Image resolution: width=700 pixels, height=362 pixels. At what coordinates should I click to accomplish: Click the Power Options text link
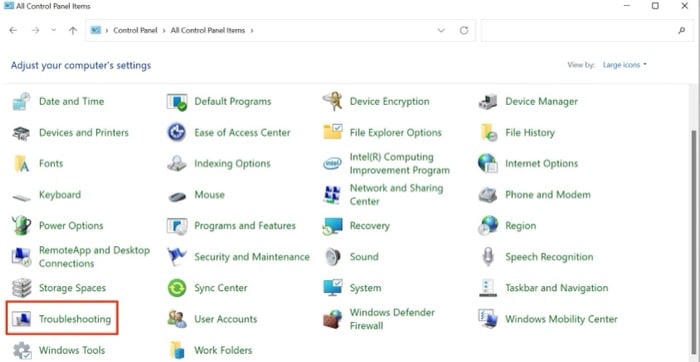(x=71, y=226)
